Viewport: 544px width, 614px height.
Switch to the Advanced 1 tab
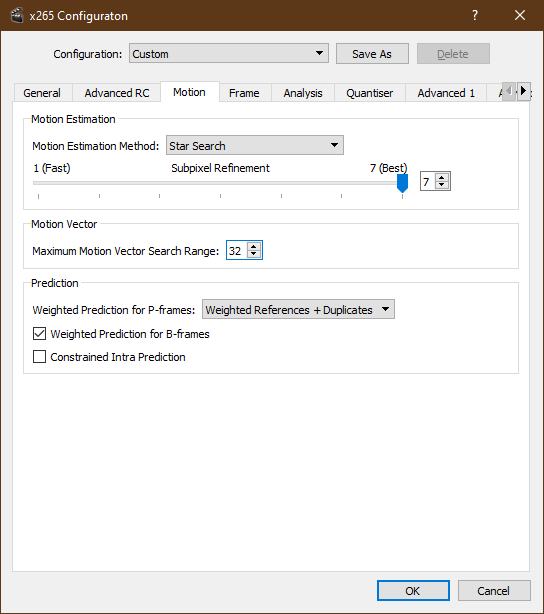coord(446,93)
